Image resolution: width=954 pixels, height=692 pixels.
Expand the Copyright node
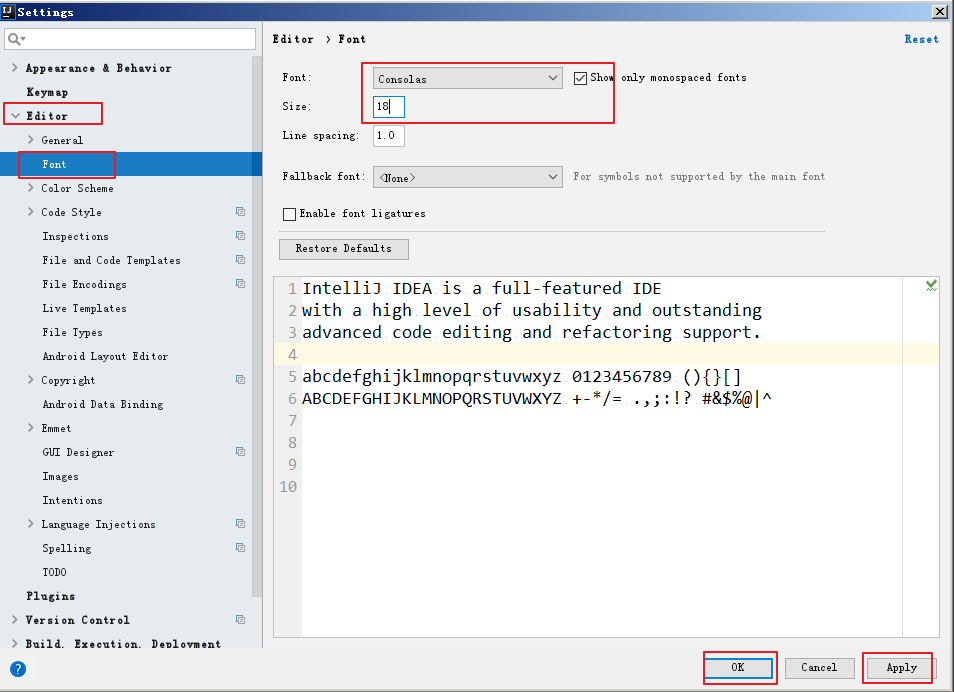click(x=30, y=380)
